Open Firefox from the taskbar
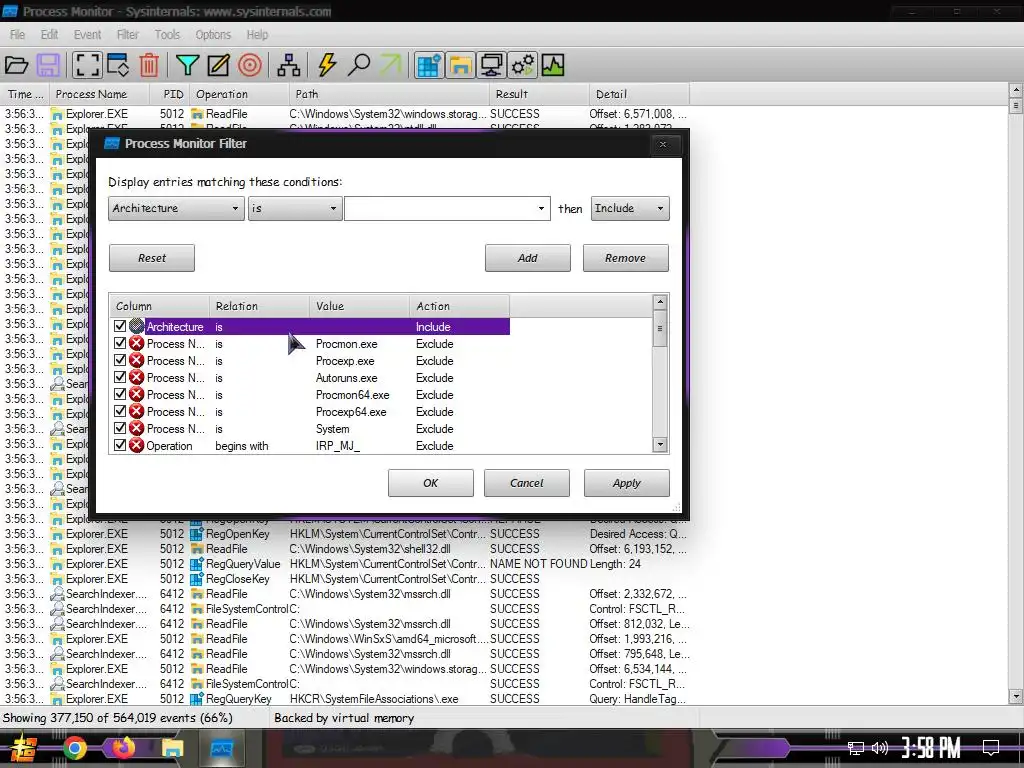 tap(123, 748)
